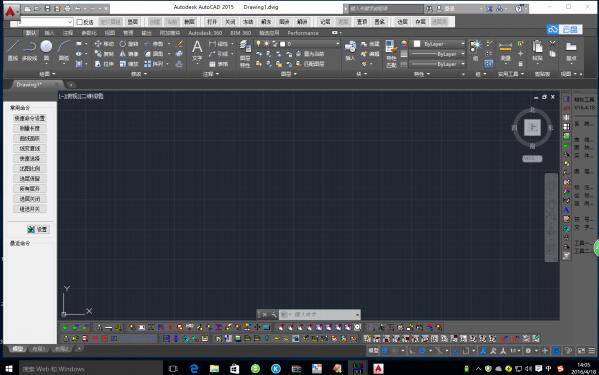Select the Polyline drawing tool
This screenshot has width=599, height=375.
click(29, 50)
